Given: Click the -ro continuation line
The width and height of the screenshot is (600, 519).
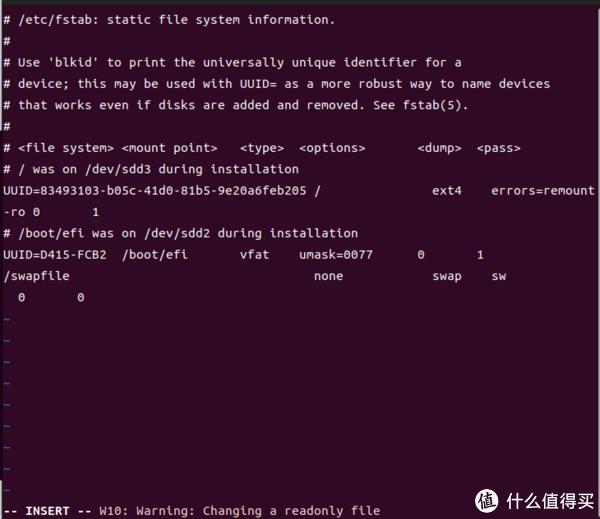Looking at the screenshot, I should coord(51,212).
